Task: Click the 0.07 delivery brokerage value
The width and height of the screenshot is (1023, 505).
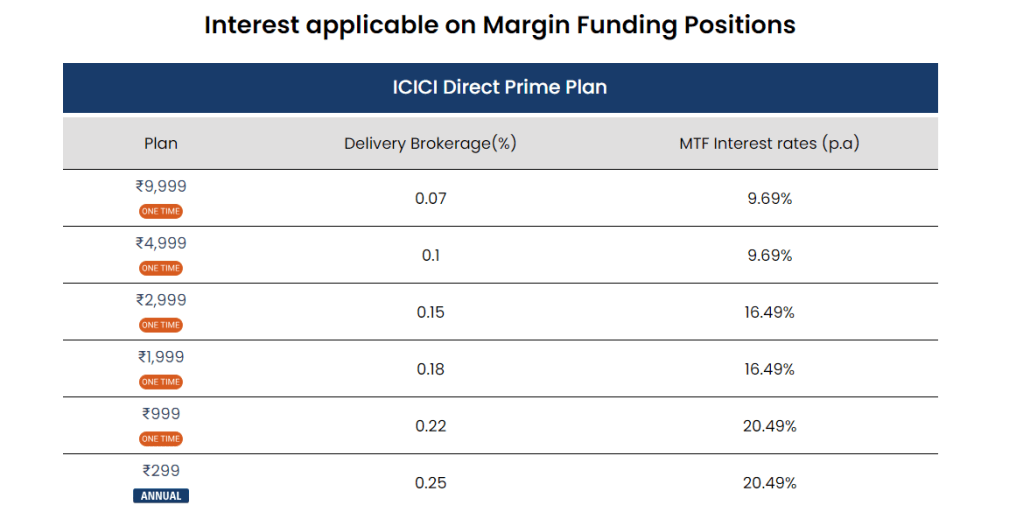Action: pyautogui.click(x=430, y=198)
